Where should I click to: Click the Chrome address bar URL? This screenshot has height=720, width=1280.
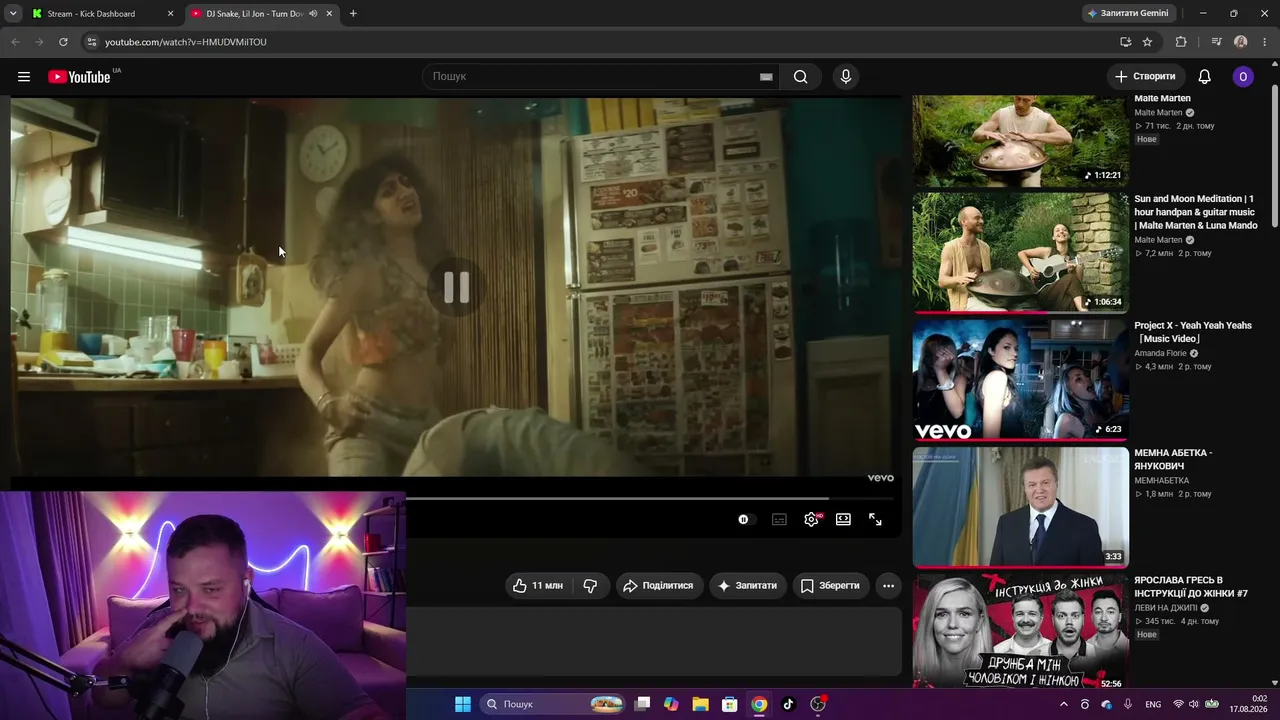tap(186, 42)
